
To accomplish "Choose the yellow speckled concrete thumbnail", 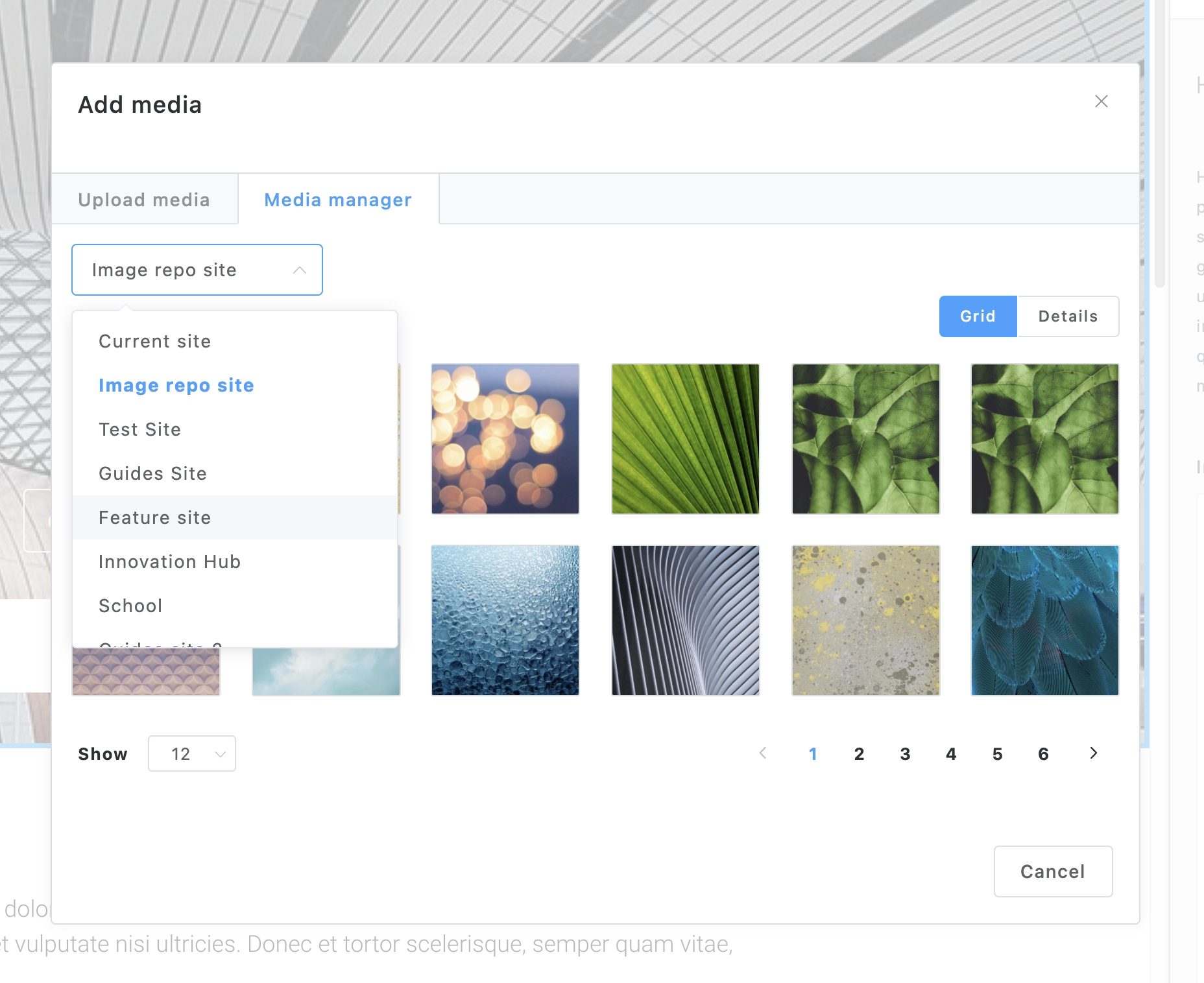I will click(x=865, y=621).
